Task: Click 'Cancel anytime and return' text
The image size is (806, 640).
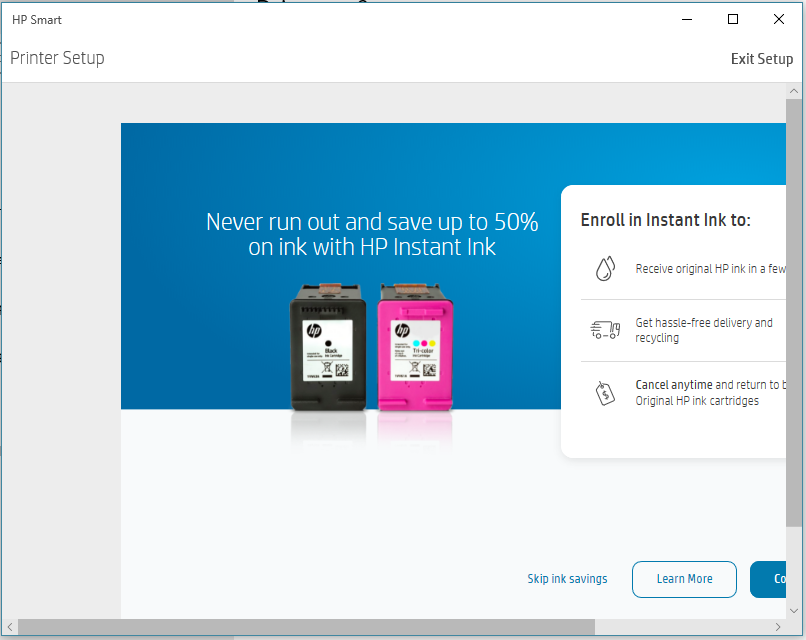Action: pos(710,393)
